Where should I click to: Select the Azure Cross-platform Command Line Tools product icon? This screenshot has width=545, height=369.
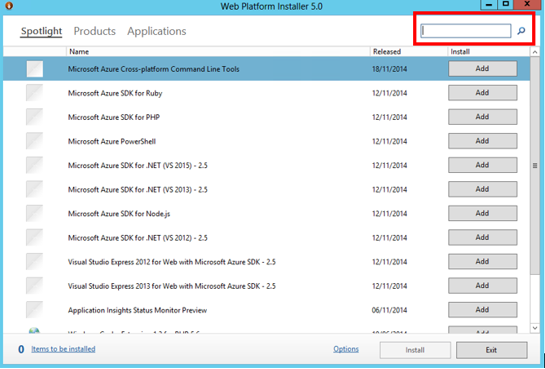(35, 69)
